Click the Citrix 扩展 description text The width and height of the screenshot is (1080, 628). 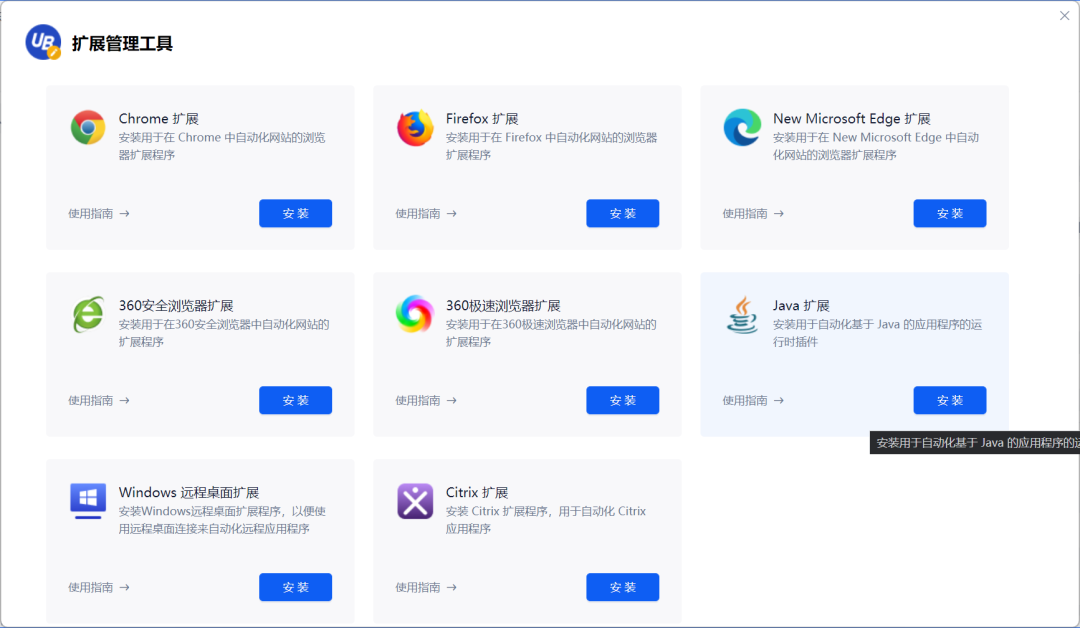546,520
